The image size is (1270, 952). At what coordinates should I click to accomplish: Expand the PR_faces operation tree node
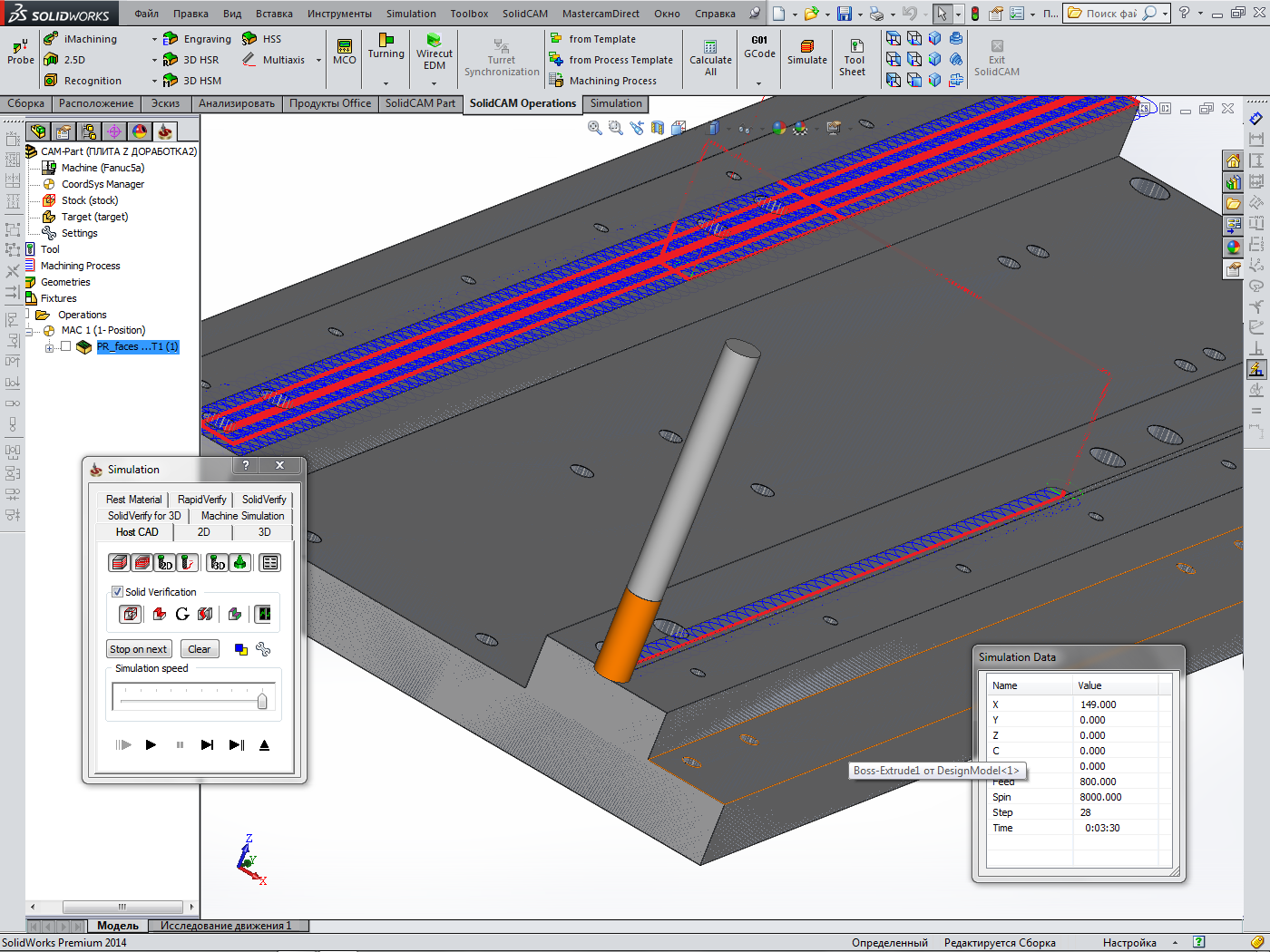pyautogui.click(x=50, y=347)
